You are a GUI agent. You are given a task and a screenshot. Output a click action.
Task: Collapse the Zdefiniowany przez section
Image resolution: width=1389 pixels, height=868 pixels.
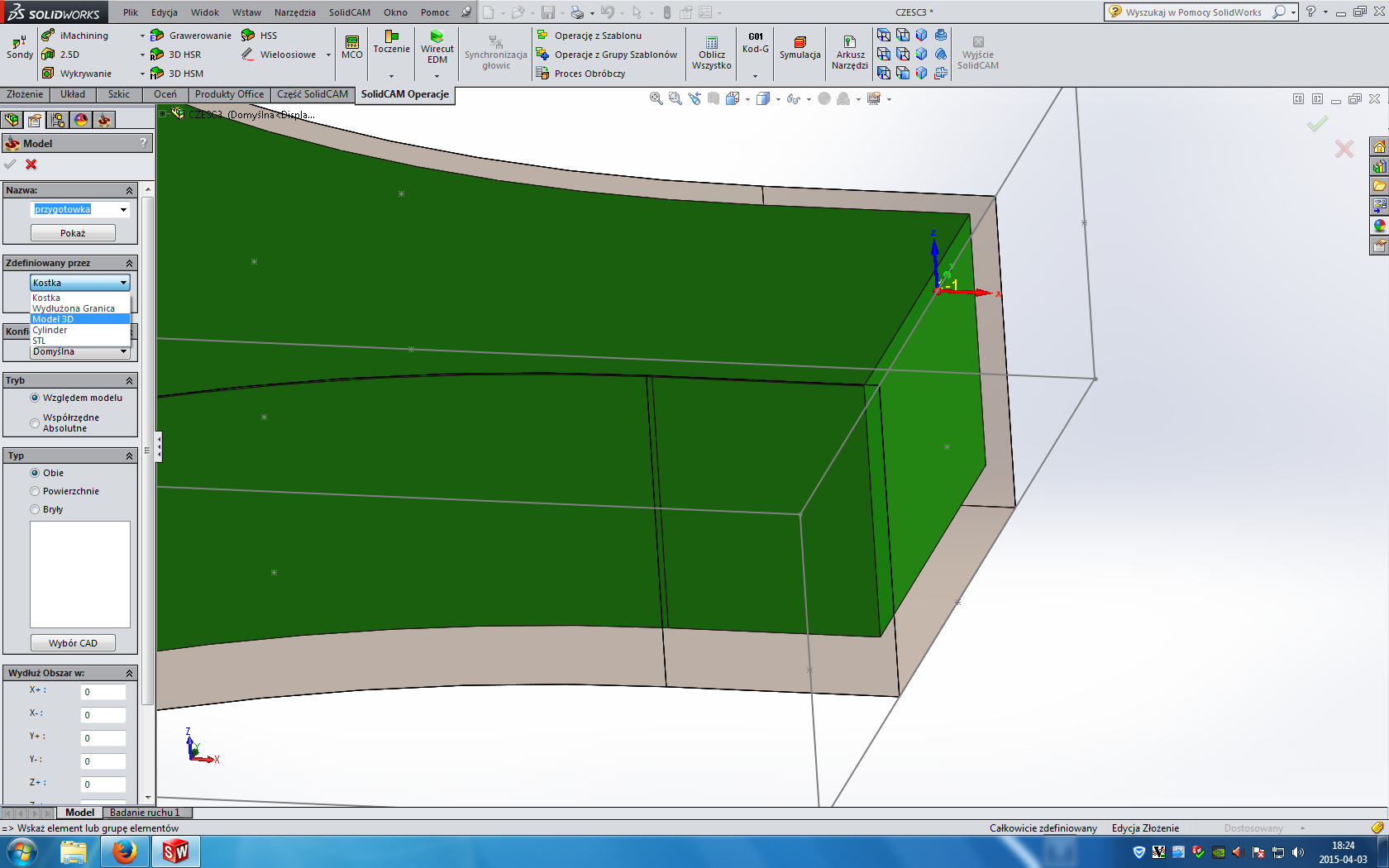(129, 263)
